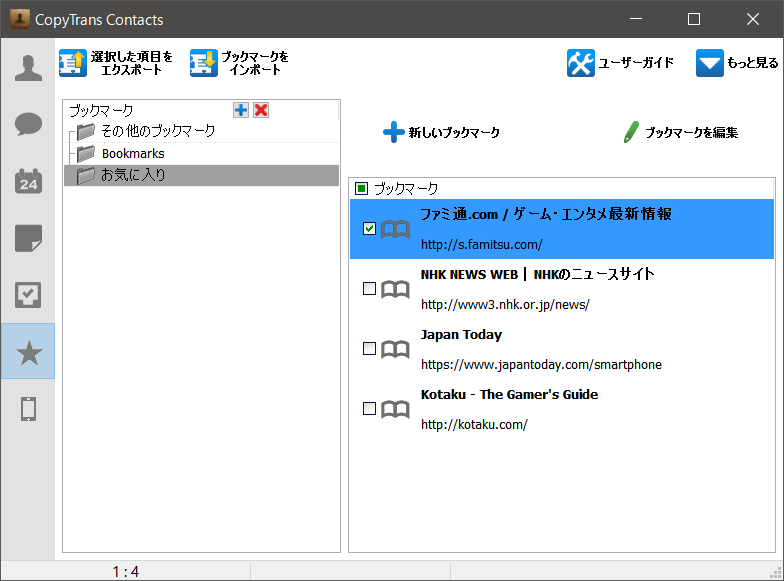
Task: Minimize the CopyTrans Contacts window
Action: (x=636, y=19)
